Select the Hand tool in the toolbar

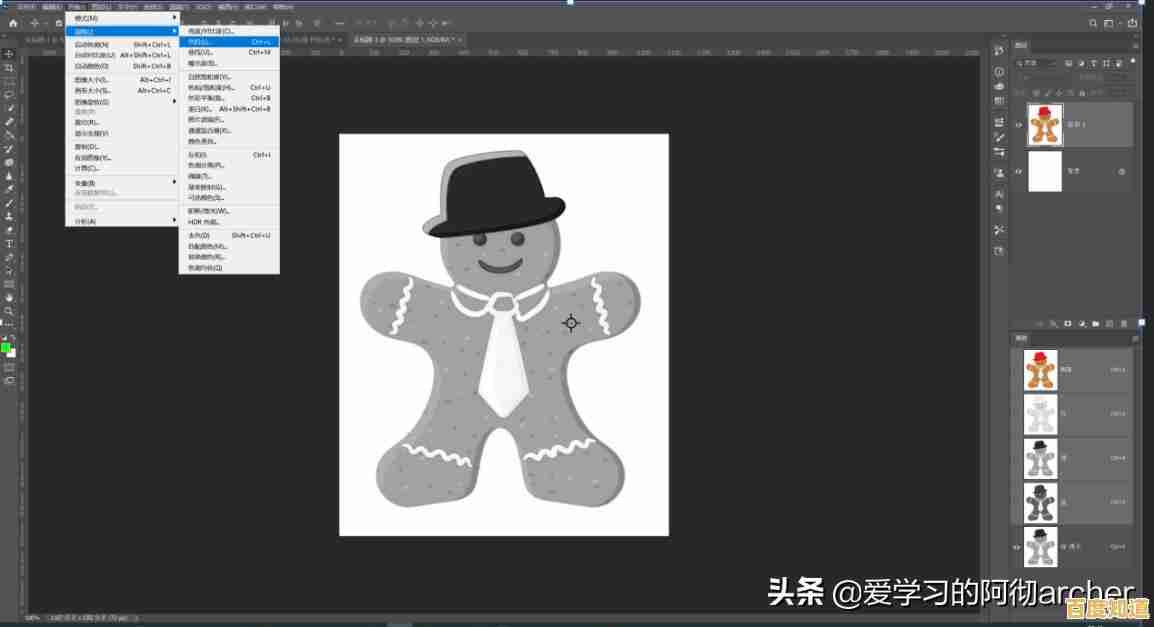tap(9, 297)
